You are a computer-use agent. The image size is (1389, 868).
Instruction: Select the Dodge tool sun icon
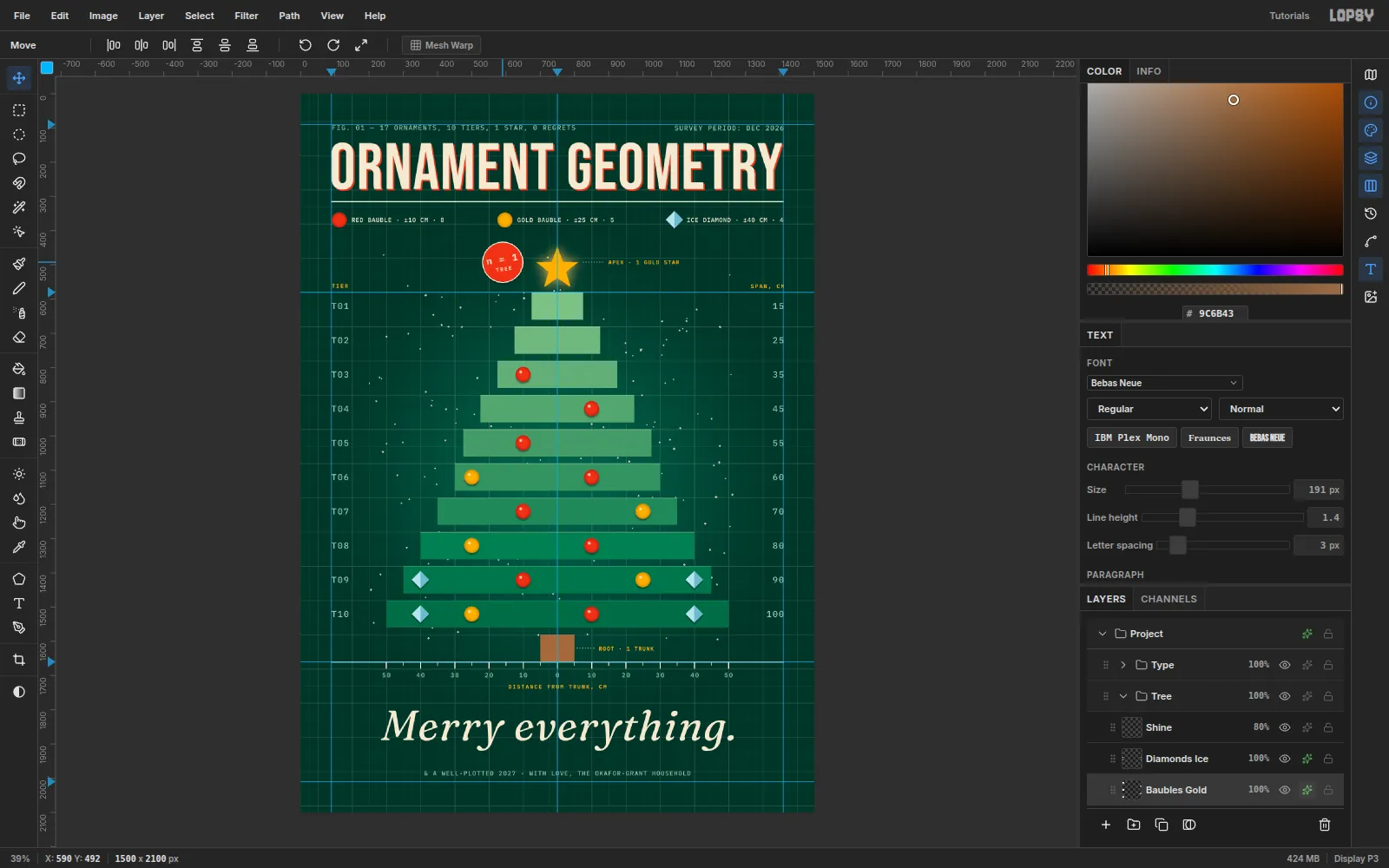pyautogui.click(x=19, y=474)
